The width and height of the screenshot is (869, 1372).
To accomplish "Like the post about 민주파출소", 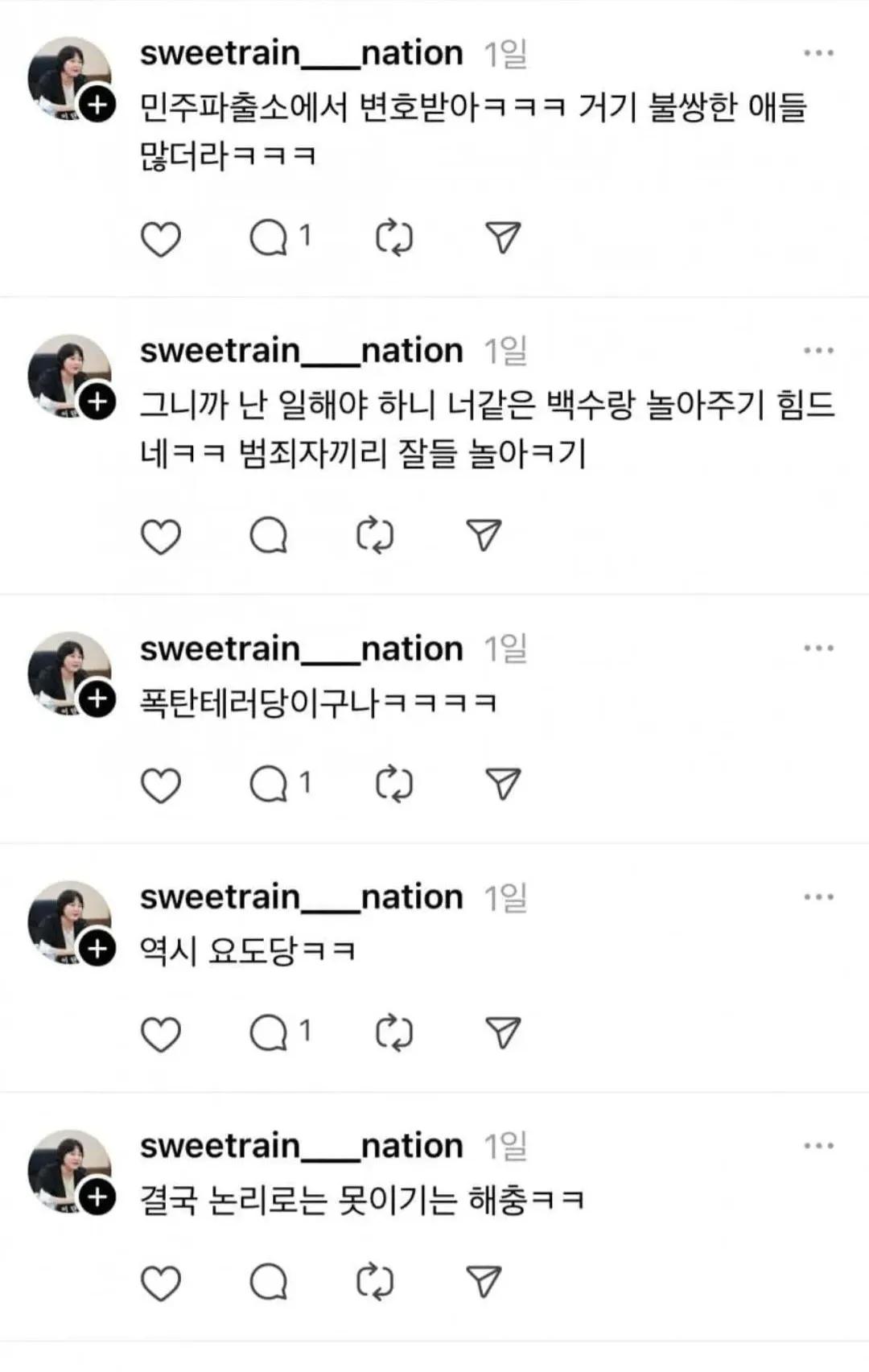I will (161, 239).
